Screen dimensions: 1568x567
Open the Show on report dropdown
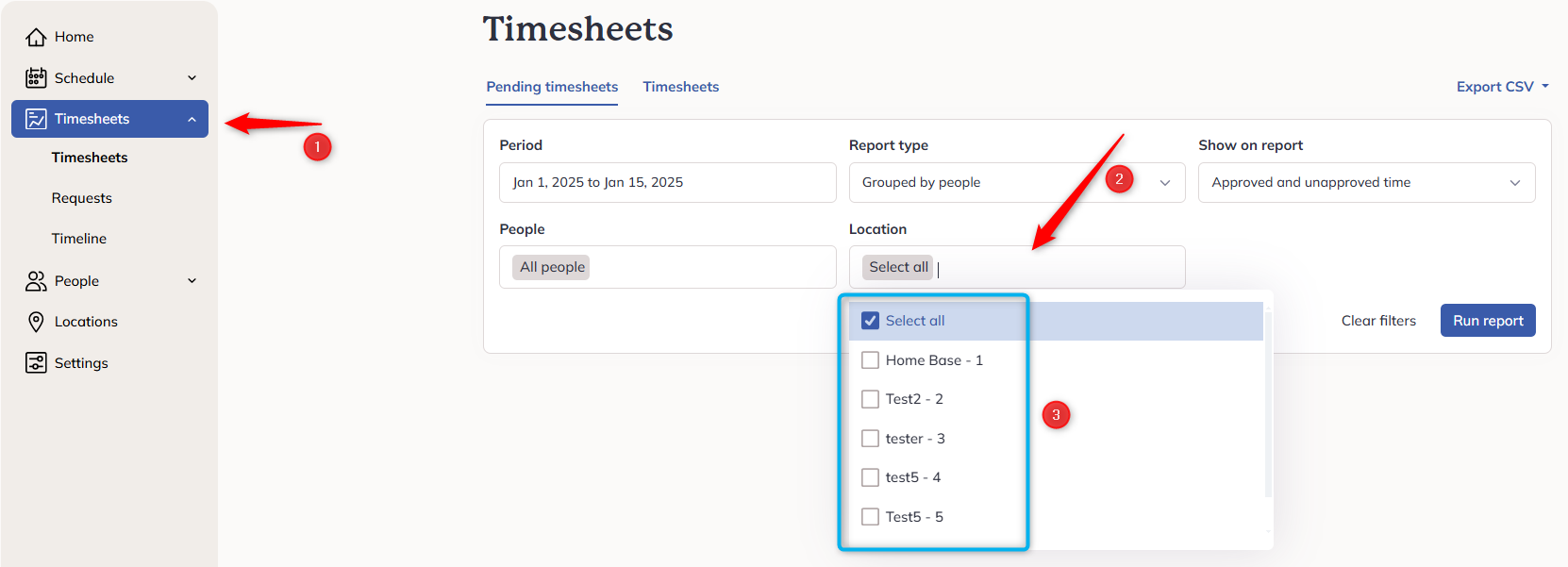coord(1366,182)
